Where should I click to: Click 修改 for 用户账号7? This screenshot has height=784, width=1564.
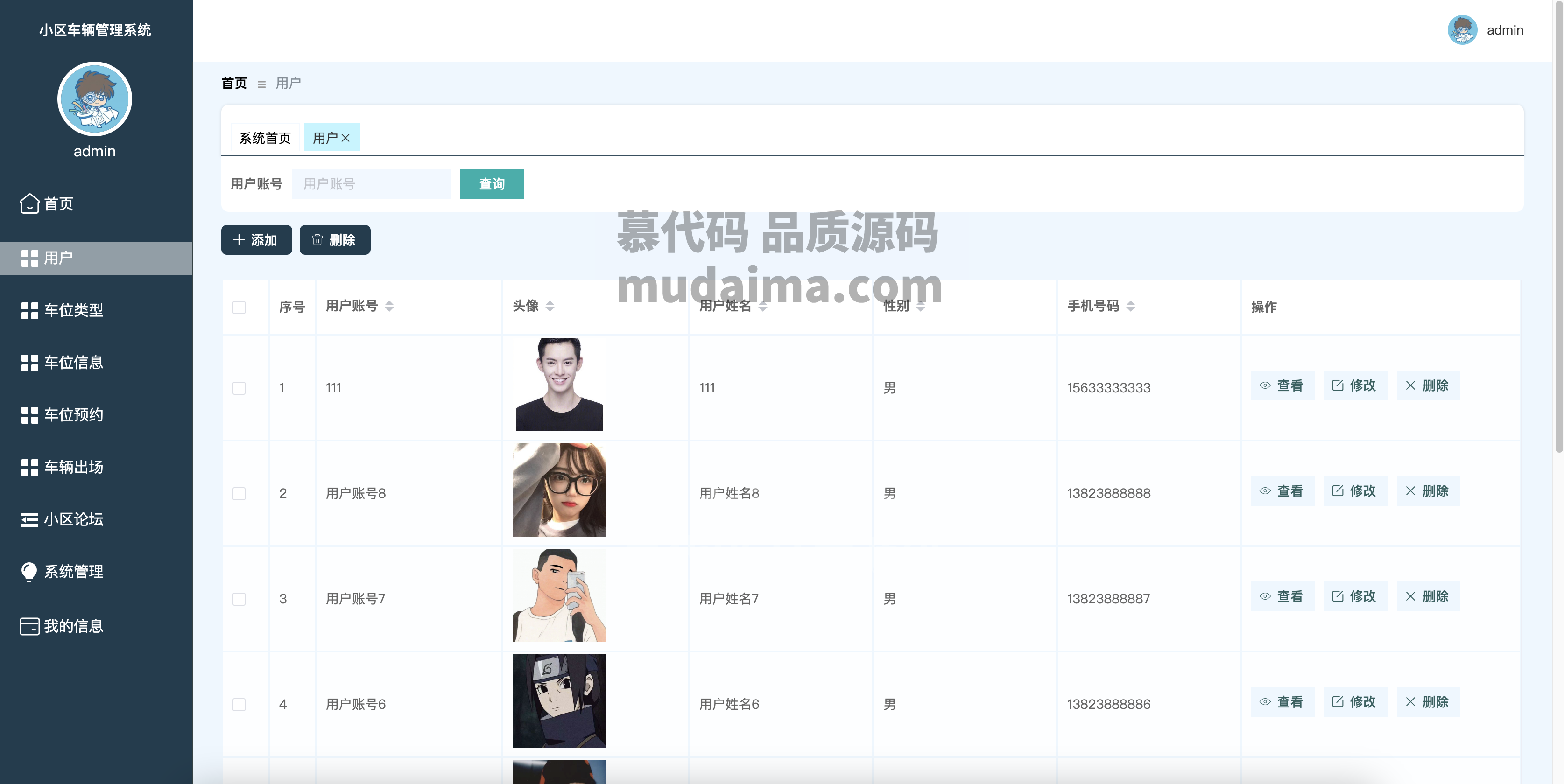1355,596
